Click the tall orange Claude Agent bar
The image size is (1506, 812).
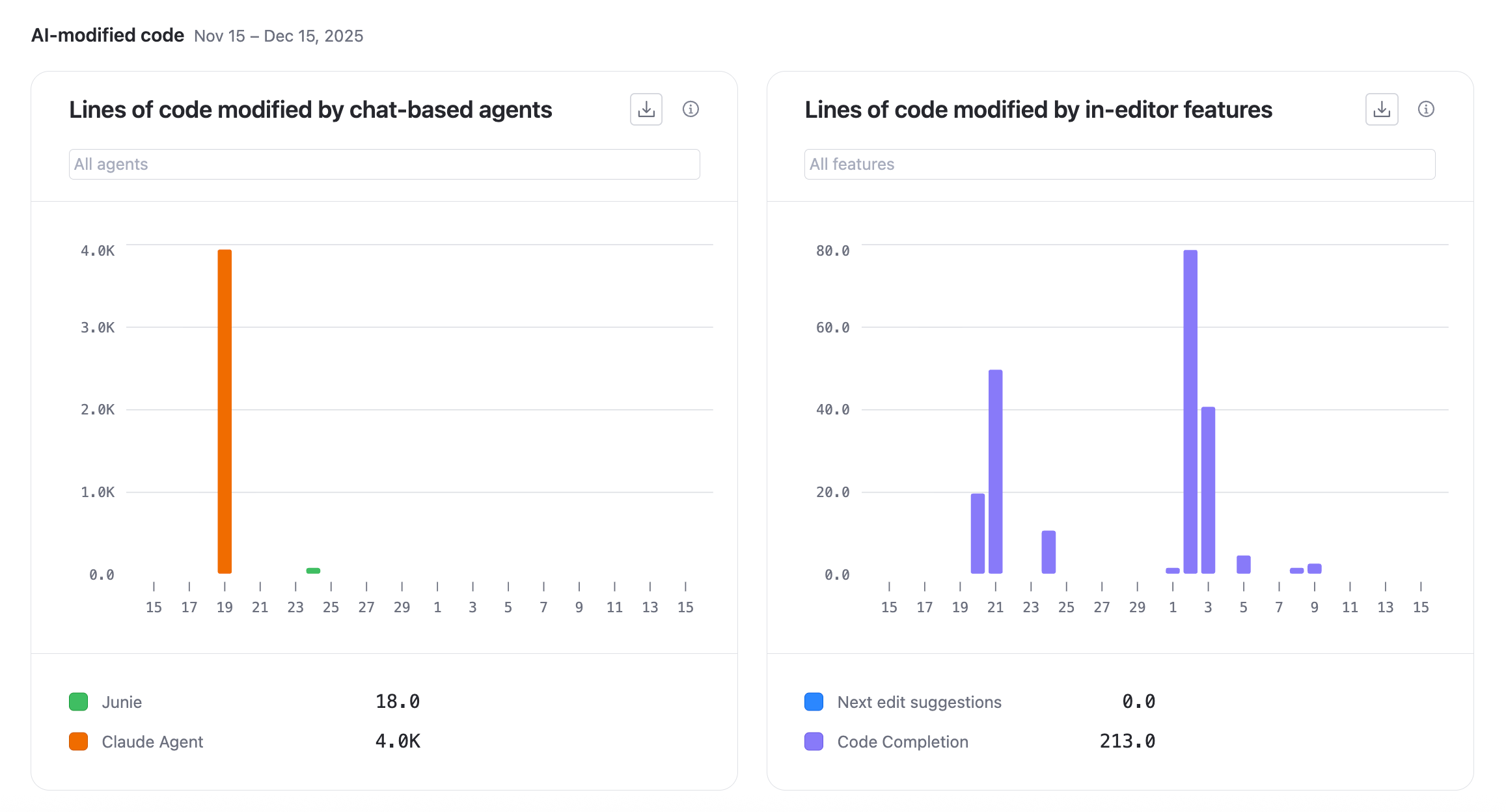point(225,411)
